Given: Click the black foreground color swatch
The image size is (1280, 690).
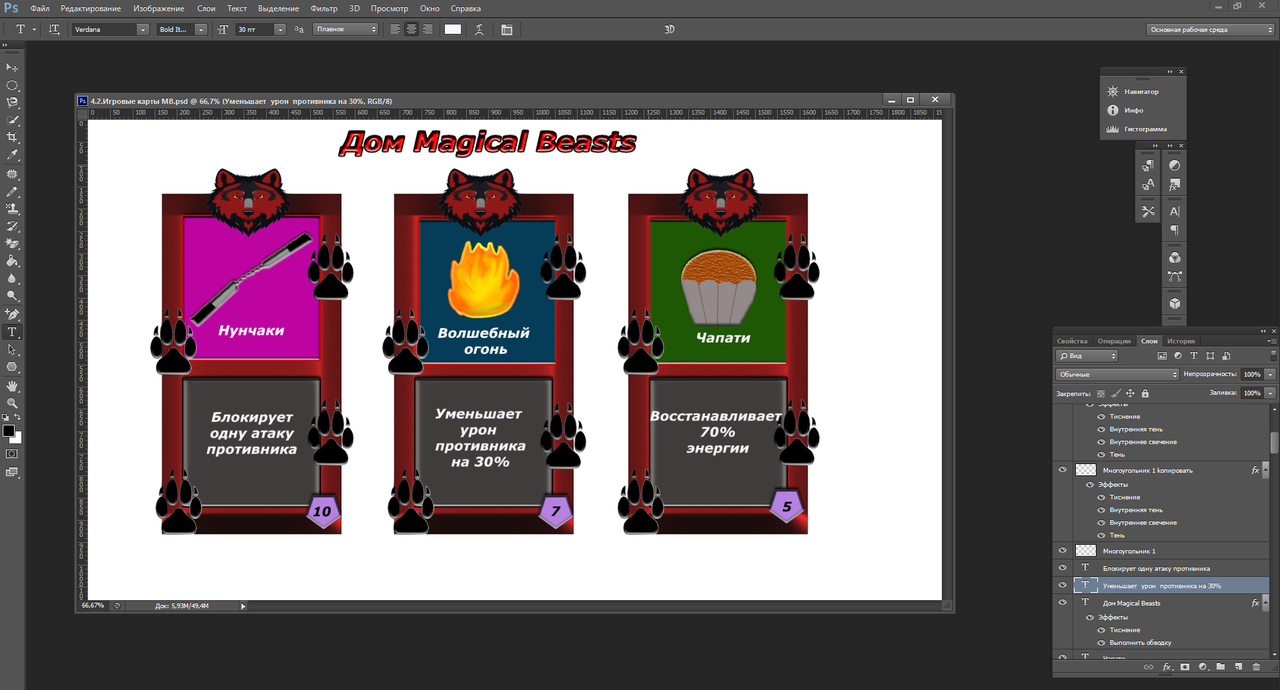Looking at the screenshot, I should (x=9, y=431).
